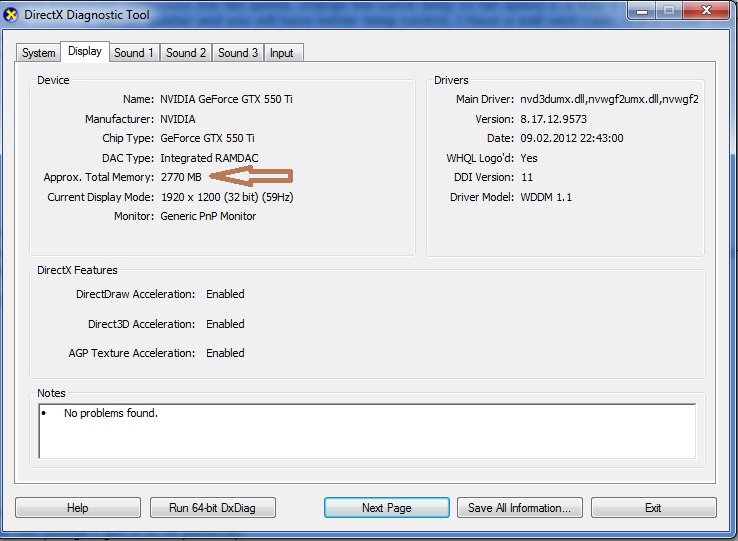Select the 'No problems found.' note text
This screenshot has width=738, height=541.
[111, 413]
